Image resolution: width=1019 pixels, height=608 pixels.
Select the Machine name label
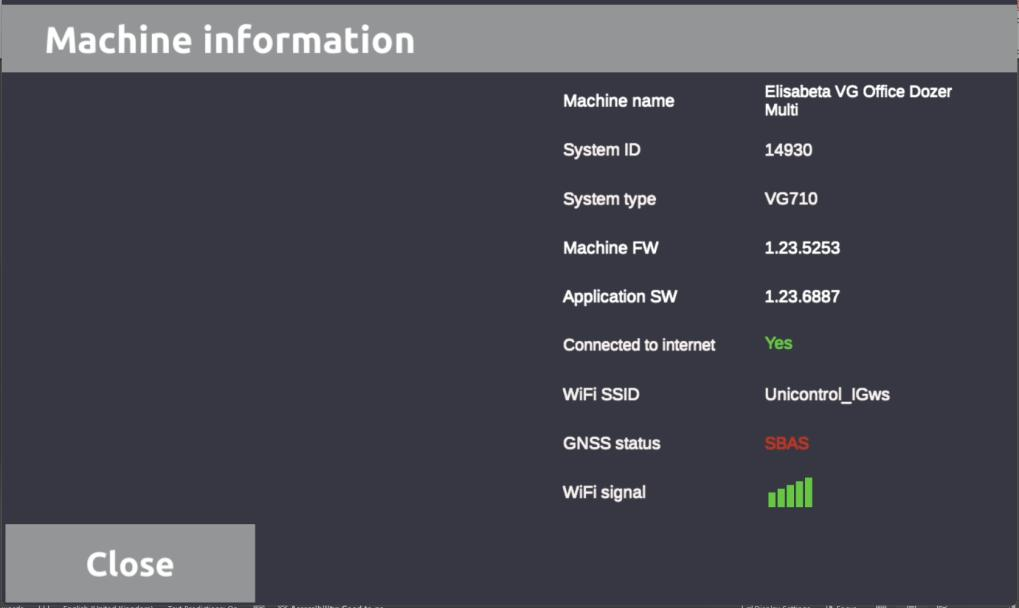pos(618,101)
